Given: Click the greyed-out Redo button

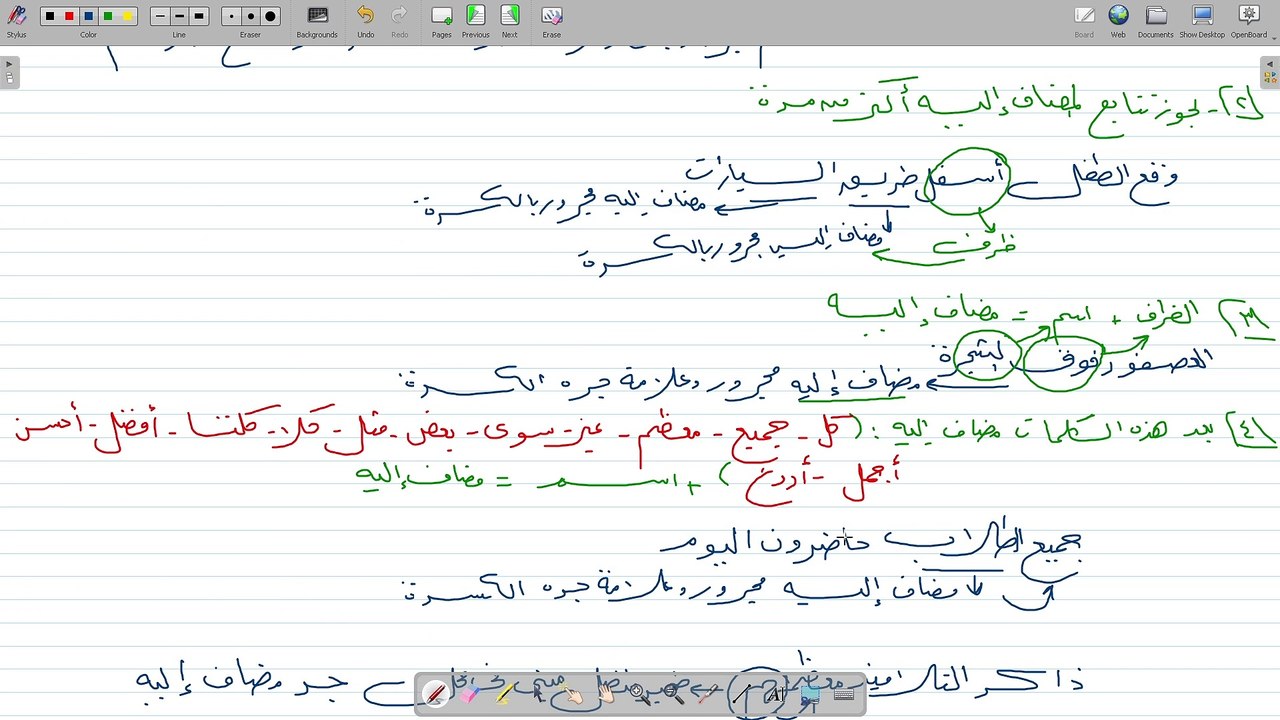Looking at the screenshot, I should coord(399,21).
